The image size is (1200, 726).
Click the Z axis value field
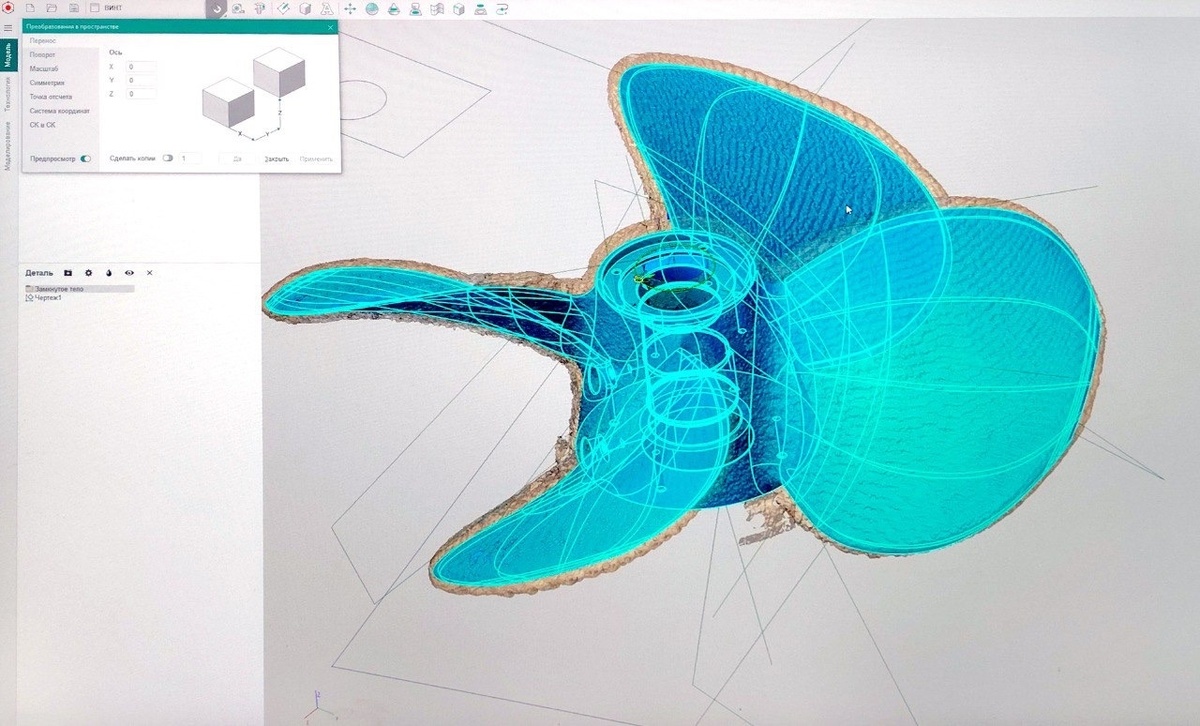pyautogui.click(x=142, y=94)
